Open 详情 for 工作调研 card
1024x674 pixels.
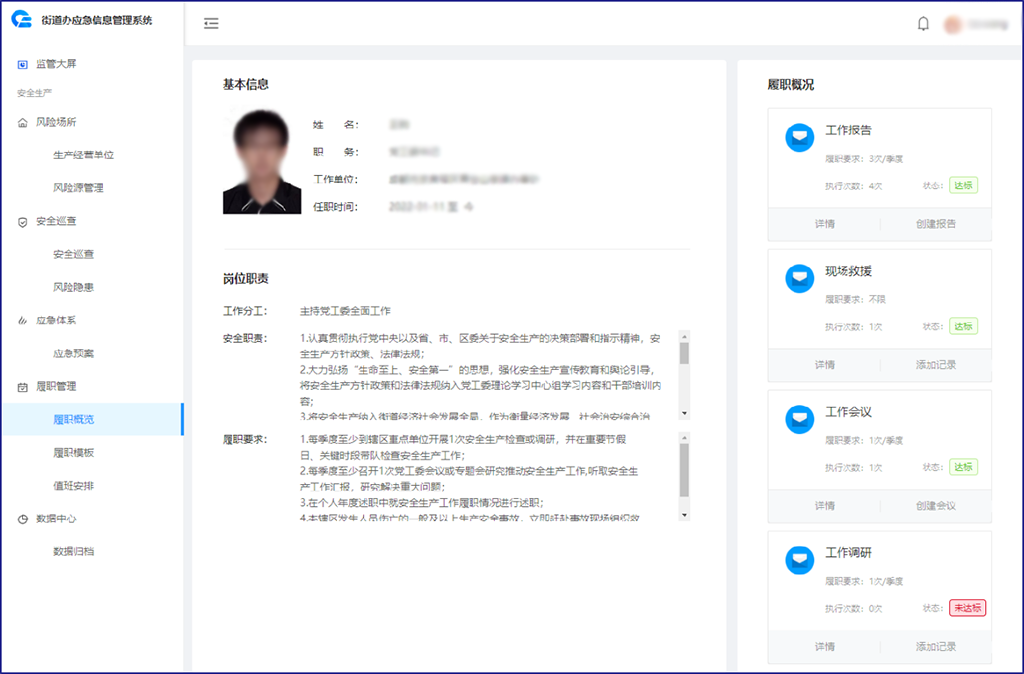(824, 647)
